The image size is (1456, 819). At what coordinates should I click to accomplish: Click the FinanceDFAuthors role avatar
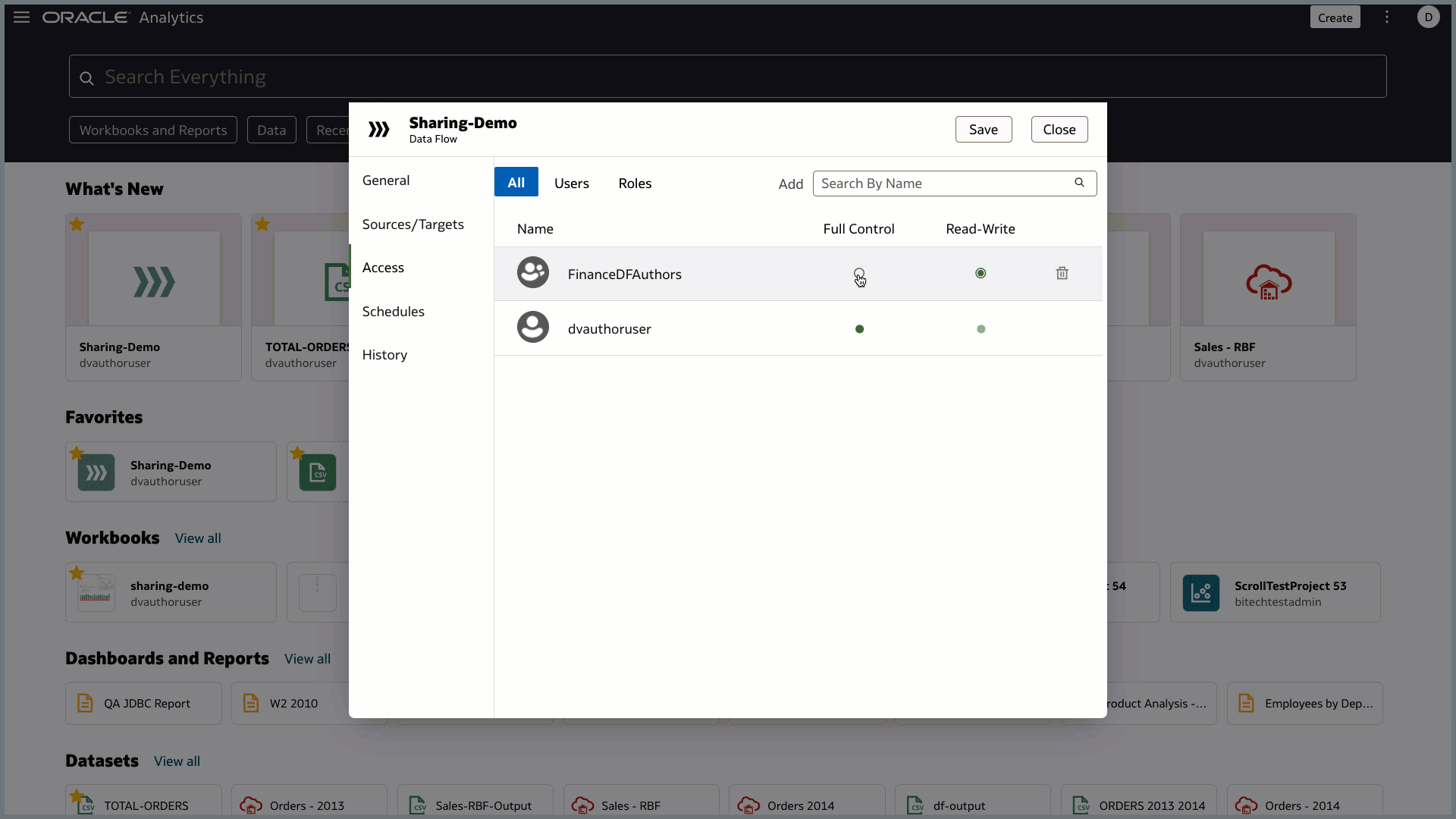point(533,272)
